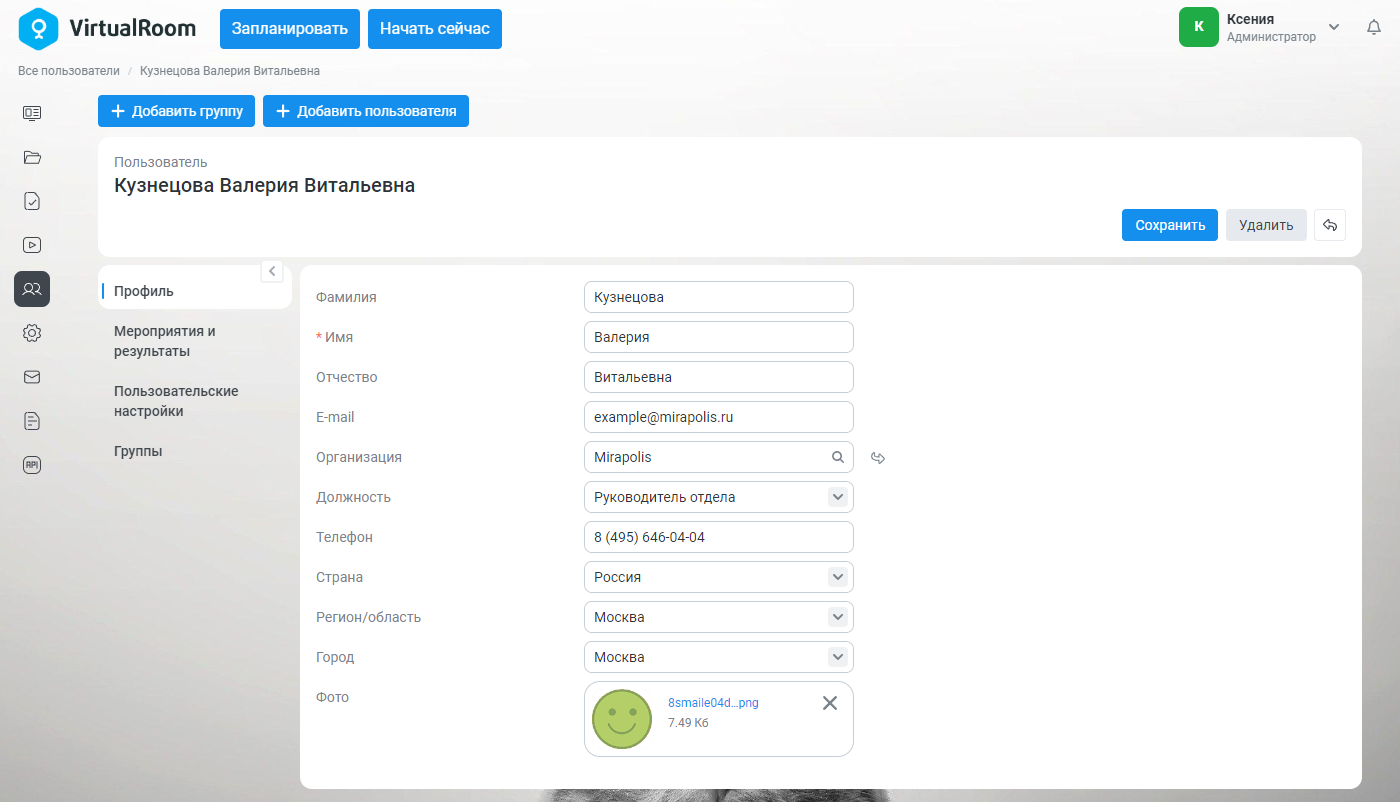Open the play recordings icon in sidebar

32,245
